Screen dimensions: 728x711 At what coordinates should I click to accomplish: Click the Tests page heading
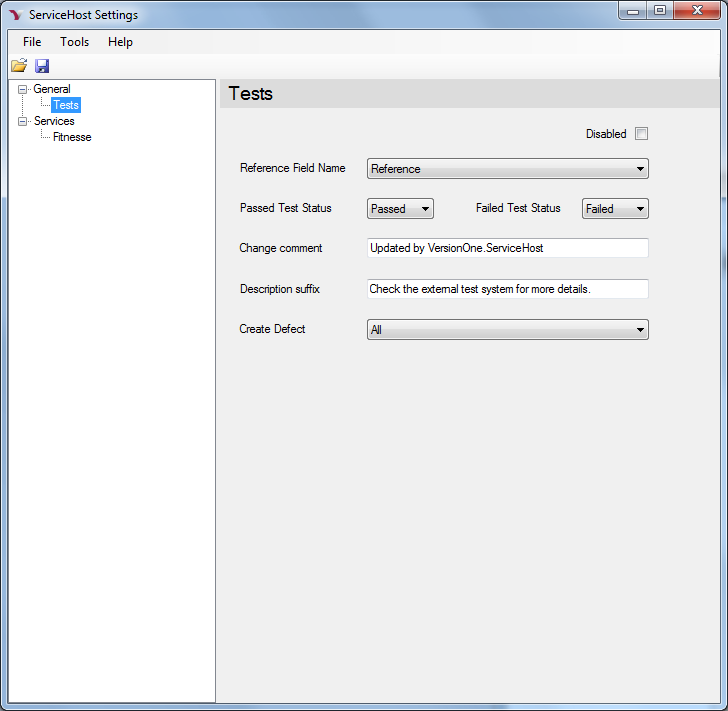pyautogui.click(x=251, y=94)
